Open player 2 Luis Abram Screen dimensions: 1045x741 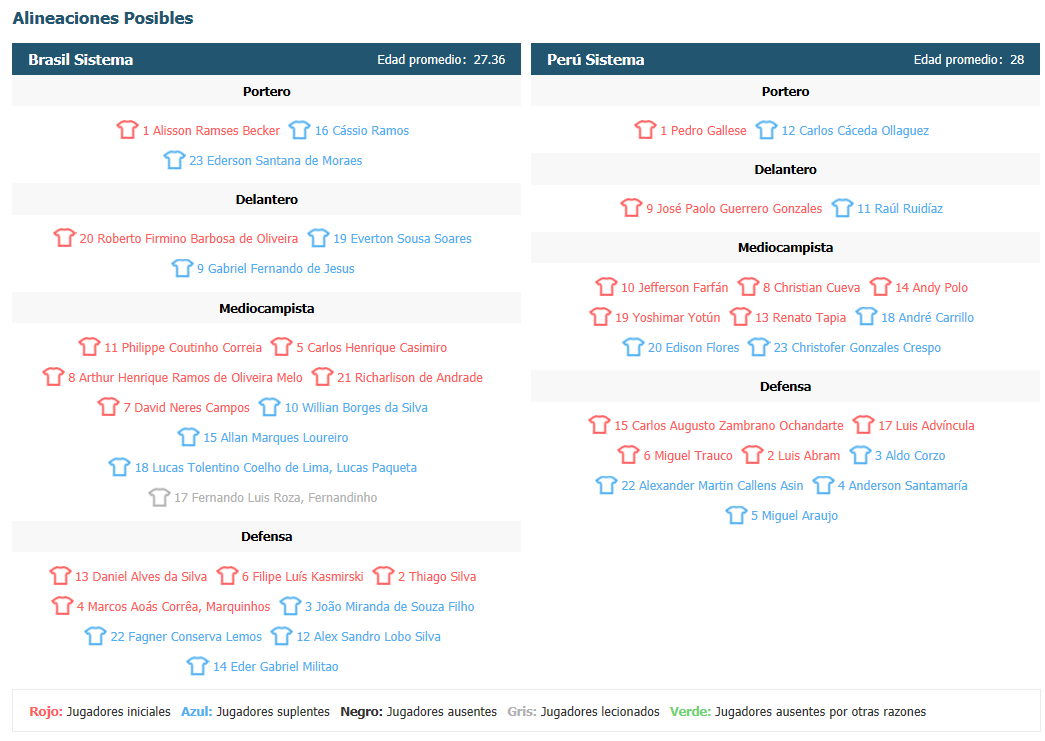[x=804, y=456]
